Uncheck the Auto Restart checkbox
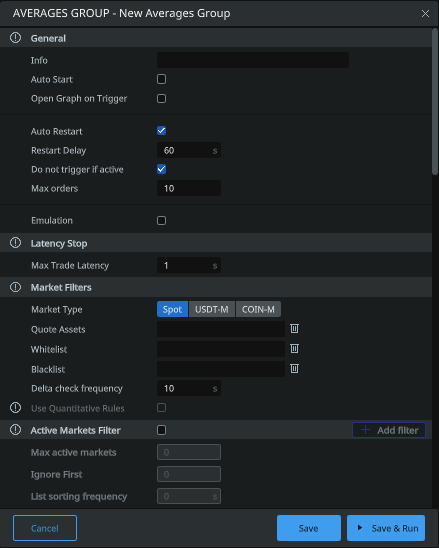 (x=161, y=131)
